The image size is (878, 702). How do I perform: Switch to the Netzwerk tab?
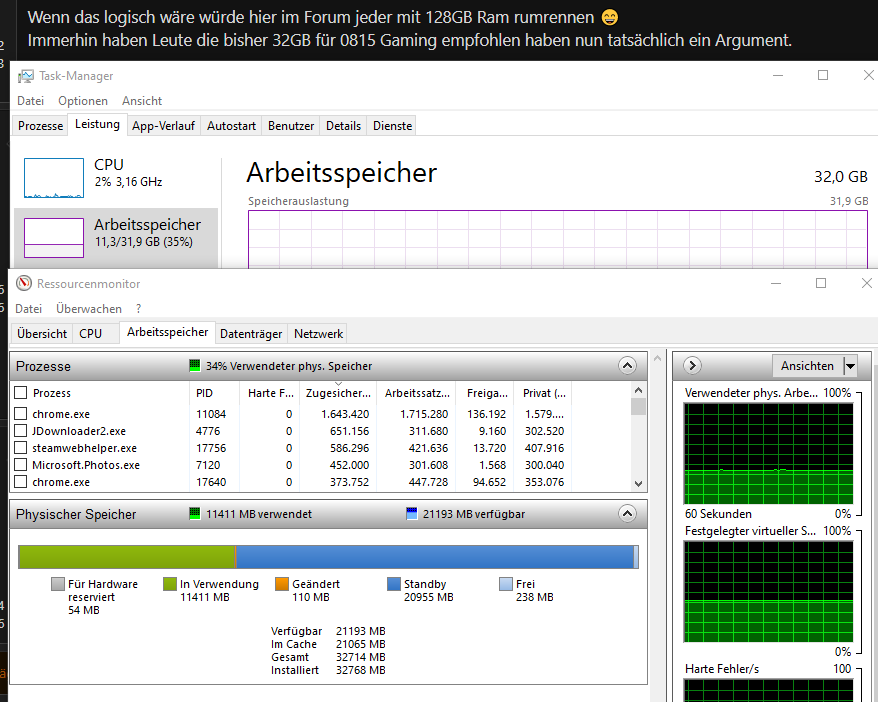point(319,334)
